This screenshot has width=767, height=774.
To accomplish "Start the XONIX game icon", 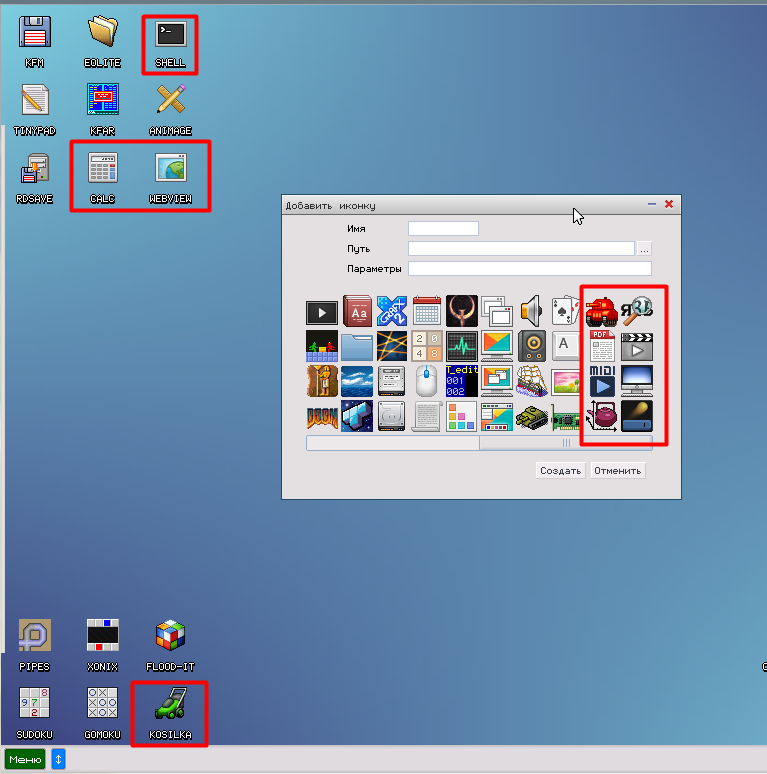I will [103, 645].
